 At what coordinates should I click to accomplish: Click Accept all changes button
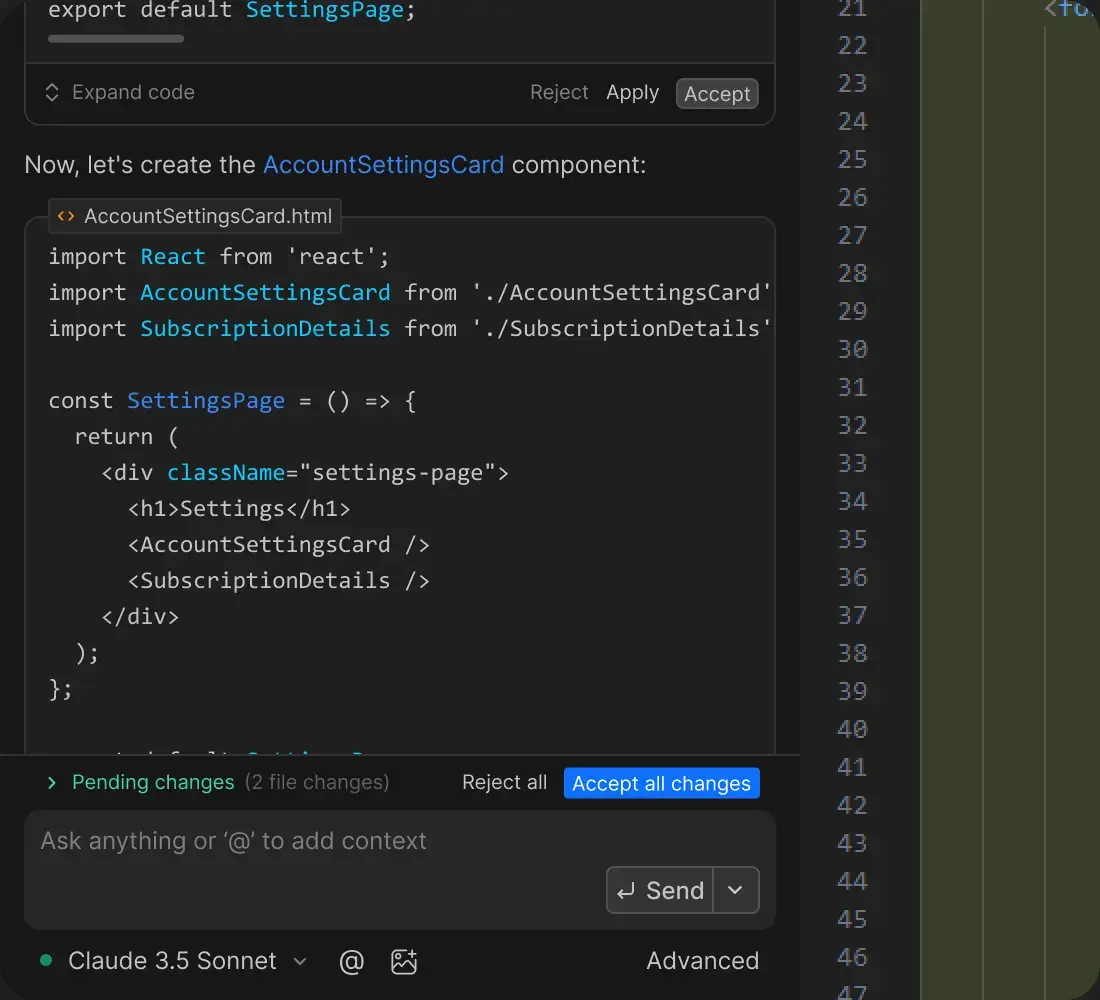pos(662,783)
